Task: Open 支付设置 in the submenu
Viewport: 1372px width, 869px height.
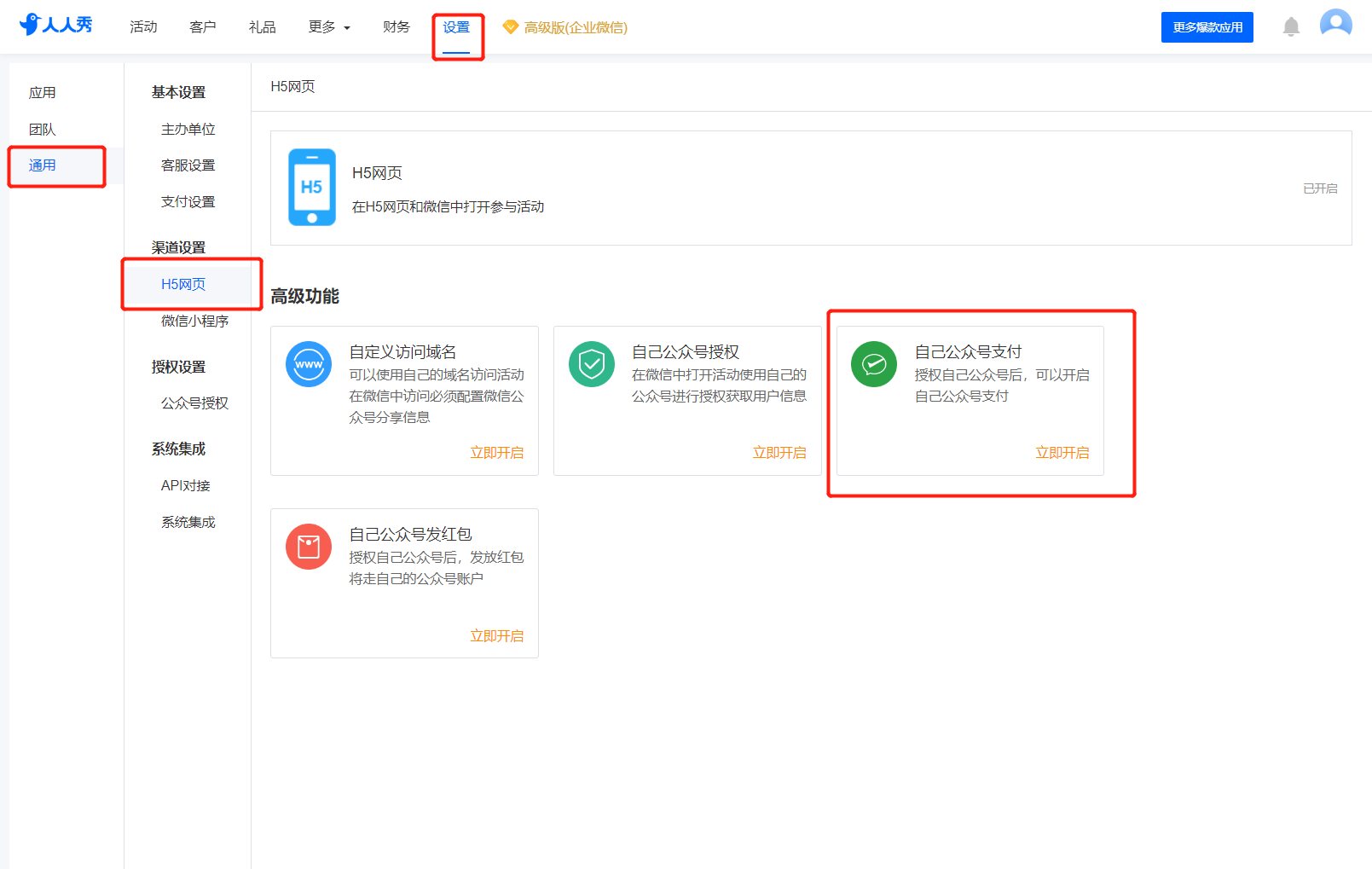Action: (x=188, y=202)
